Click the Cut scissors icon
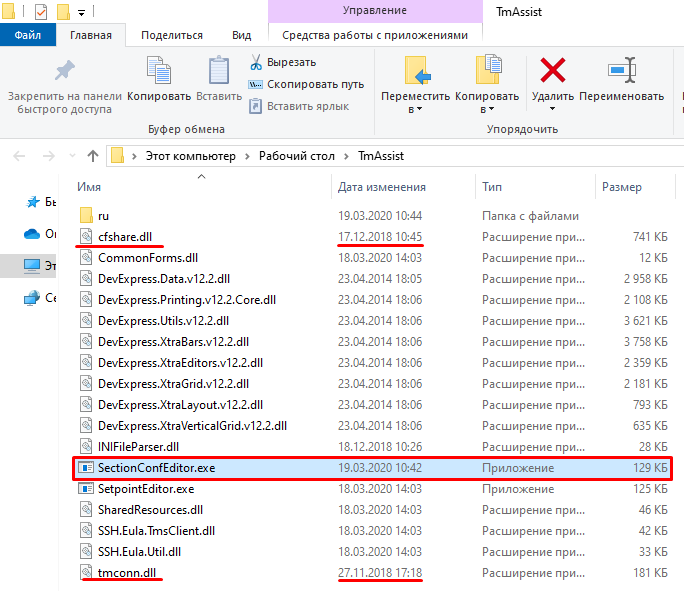684x591 pixels. (257, 62)
